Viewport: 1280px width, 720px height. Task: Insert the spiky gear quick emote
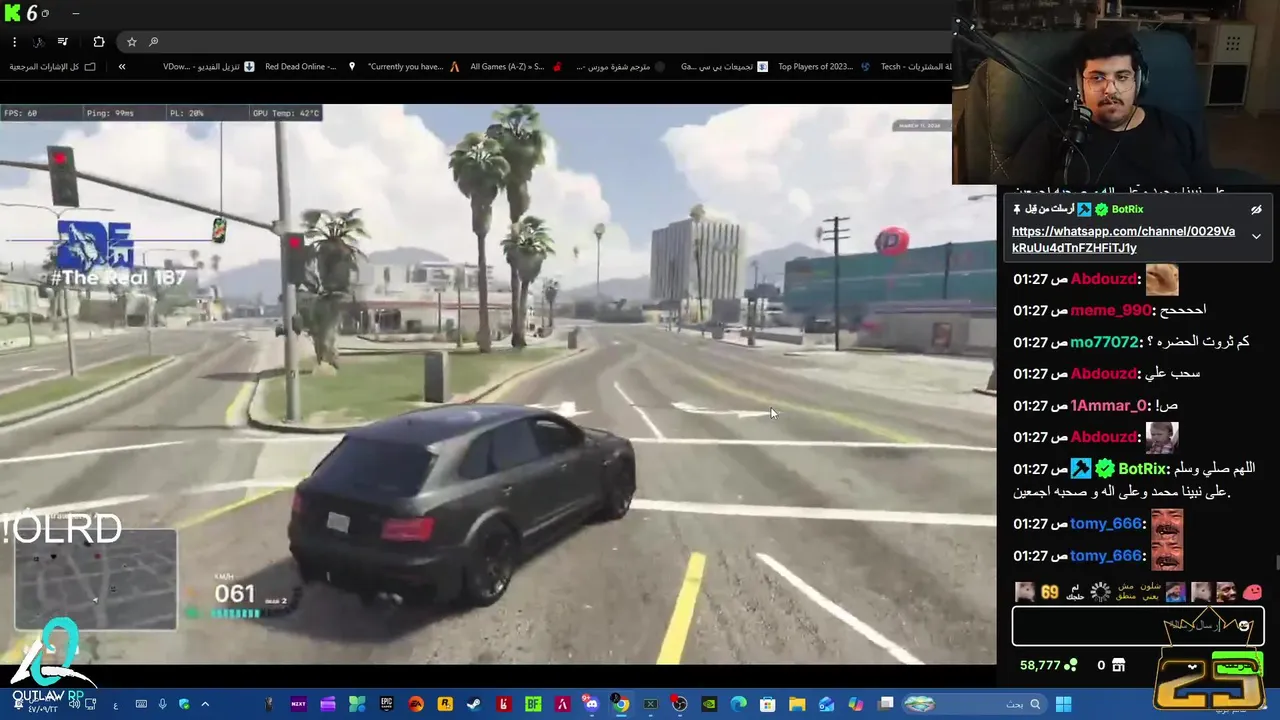pyautogui.click(x=1100, y=592)
